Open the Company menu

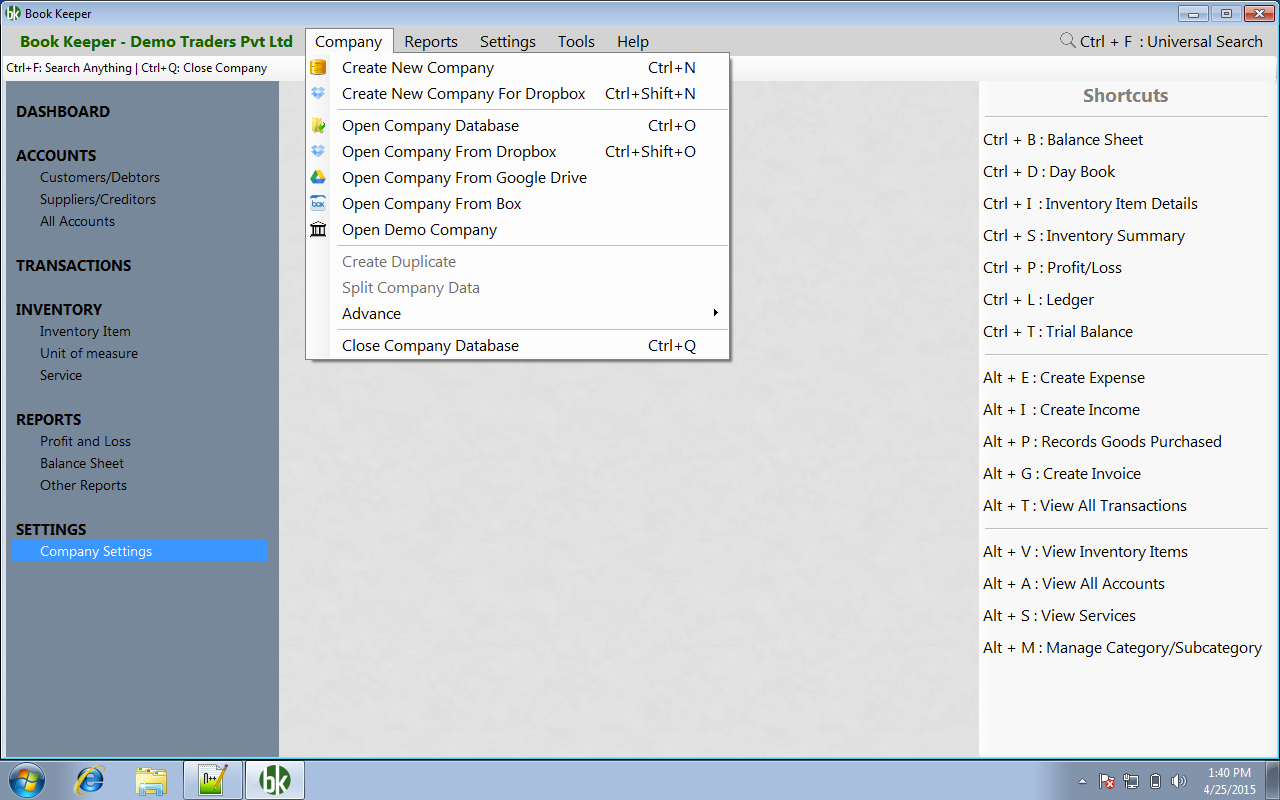click(x=348, y=41)
